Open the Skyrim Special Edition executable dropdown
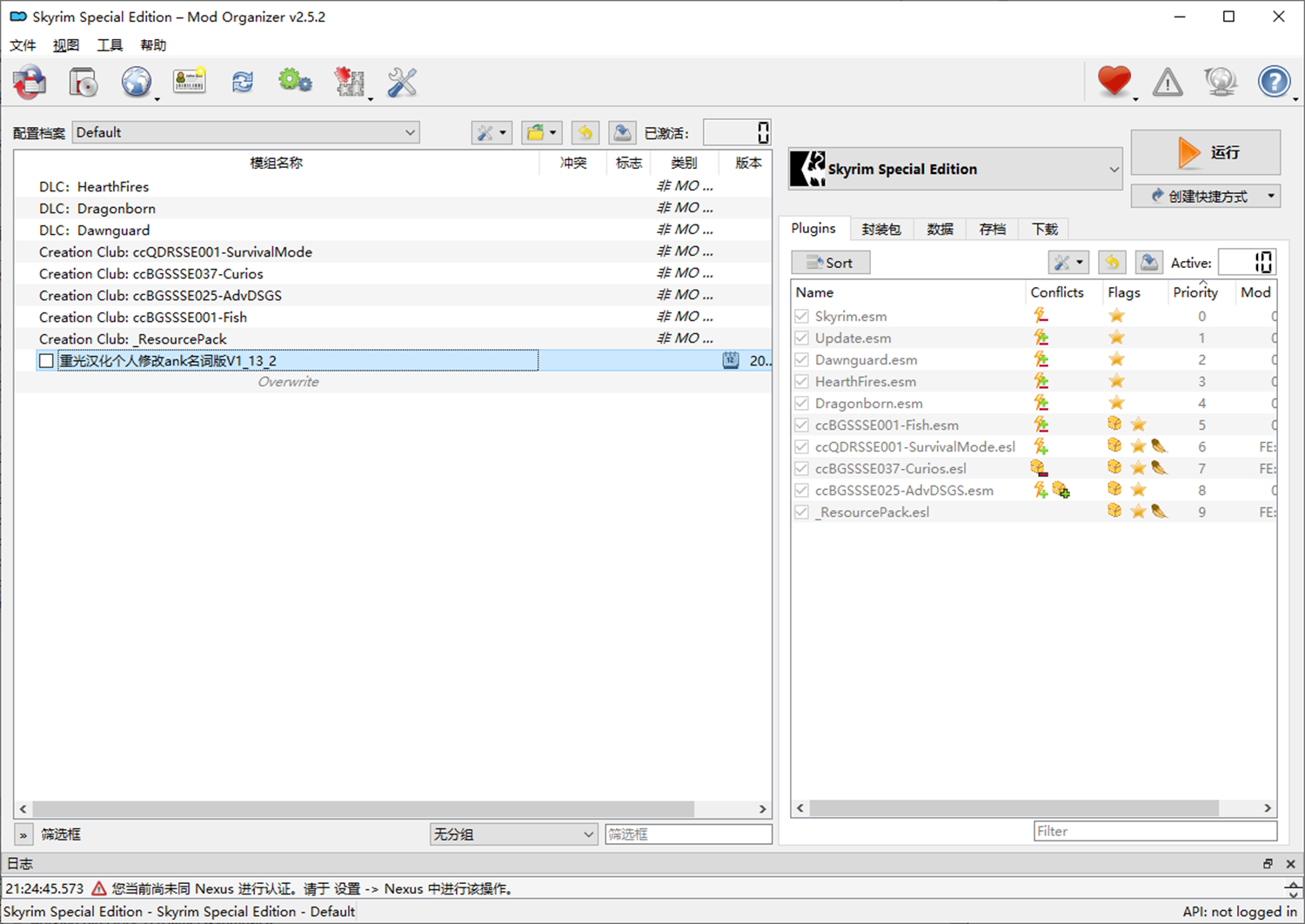This screenshot has width=1305, height=924. [955, 169]
